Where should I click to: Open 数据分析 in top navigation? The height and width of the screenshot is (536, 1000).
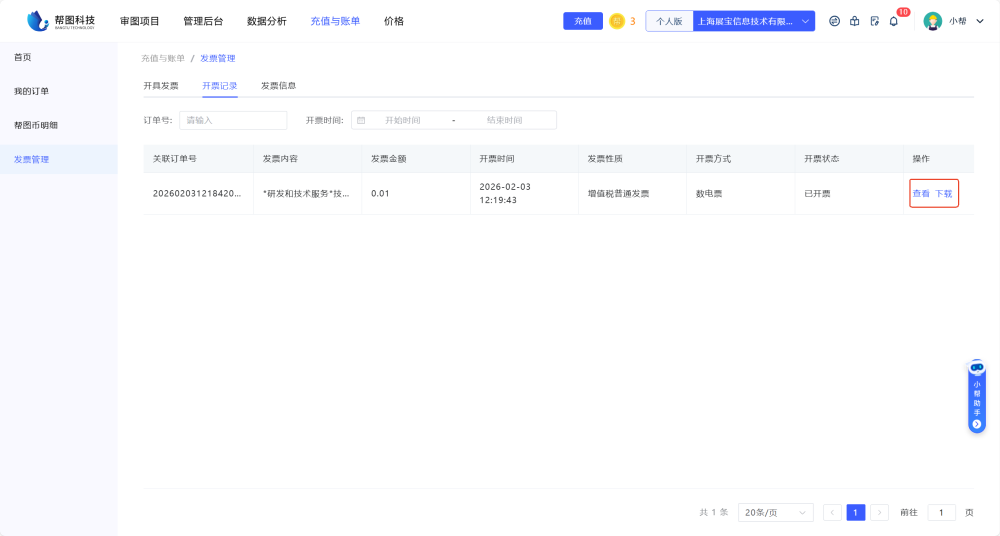(x=266, y=21)
